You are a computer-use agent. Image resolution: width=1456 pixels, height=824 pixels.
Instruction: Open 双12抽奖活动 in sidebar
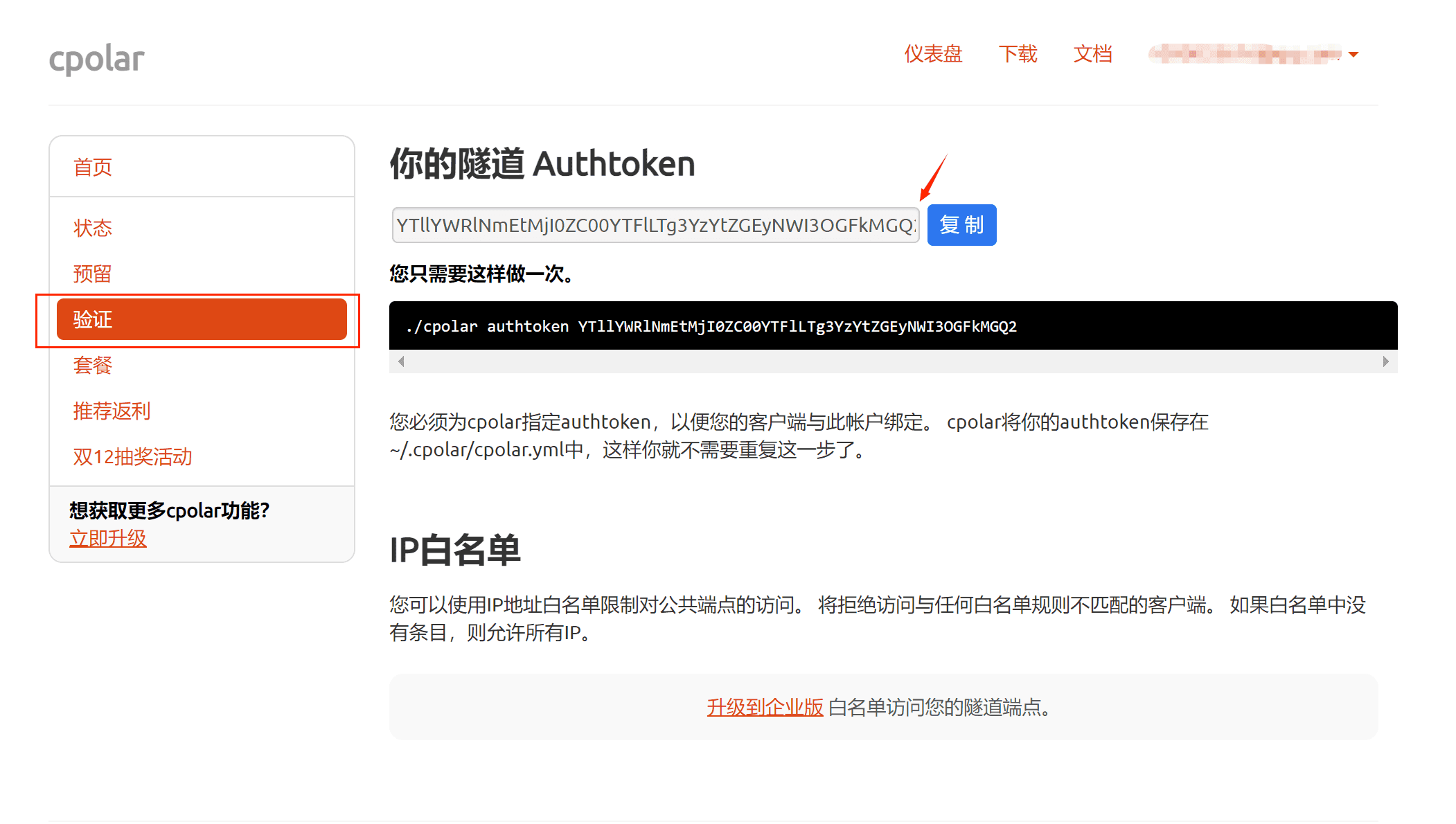pos(132,456)
